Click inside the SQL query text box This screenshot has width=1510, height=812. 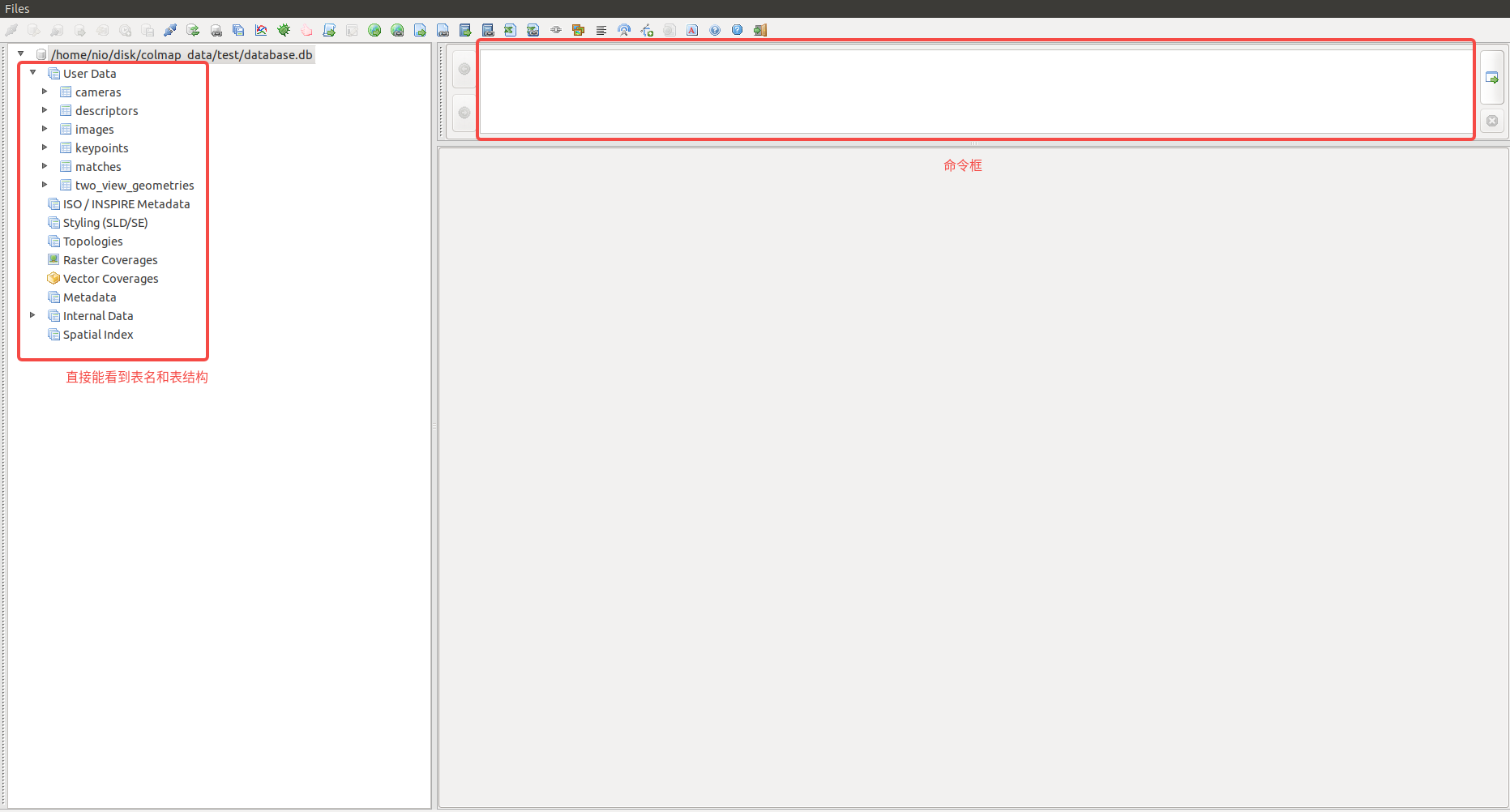click(976, 91)
